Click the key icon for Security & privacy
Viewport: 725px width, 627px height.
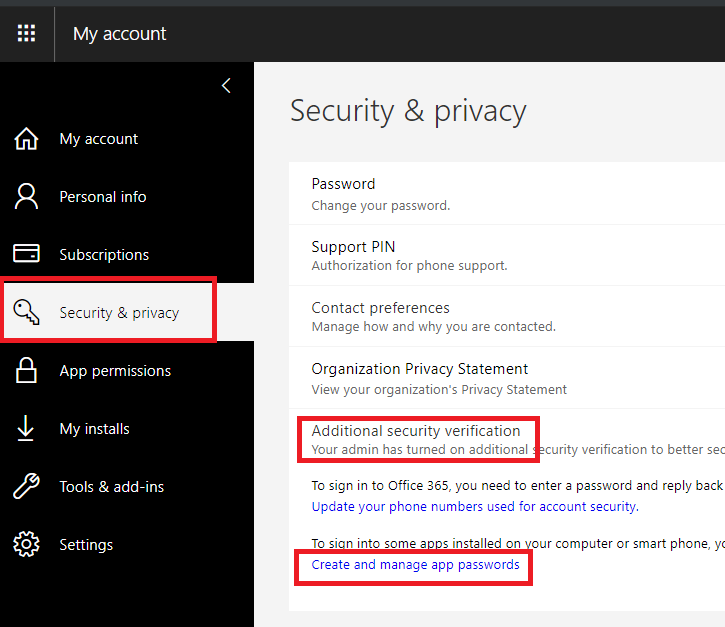[x=26, y=312]
